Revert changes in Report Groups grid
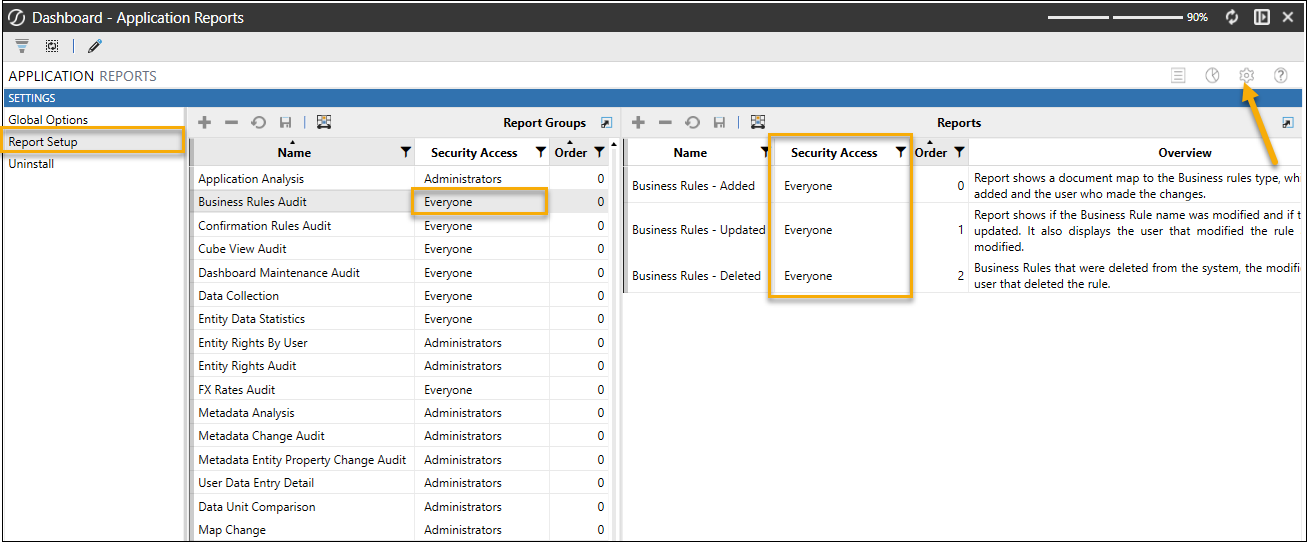Screen dimensions: 1307x542 (258, 122)
